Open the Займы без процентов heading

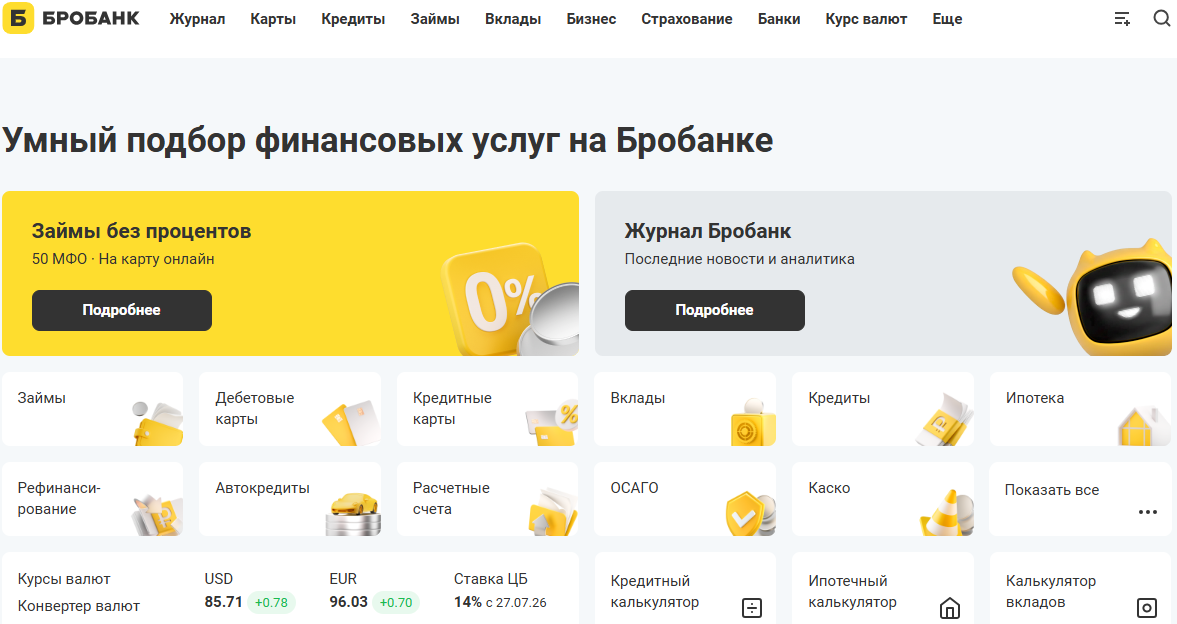pos(141,231)
